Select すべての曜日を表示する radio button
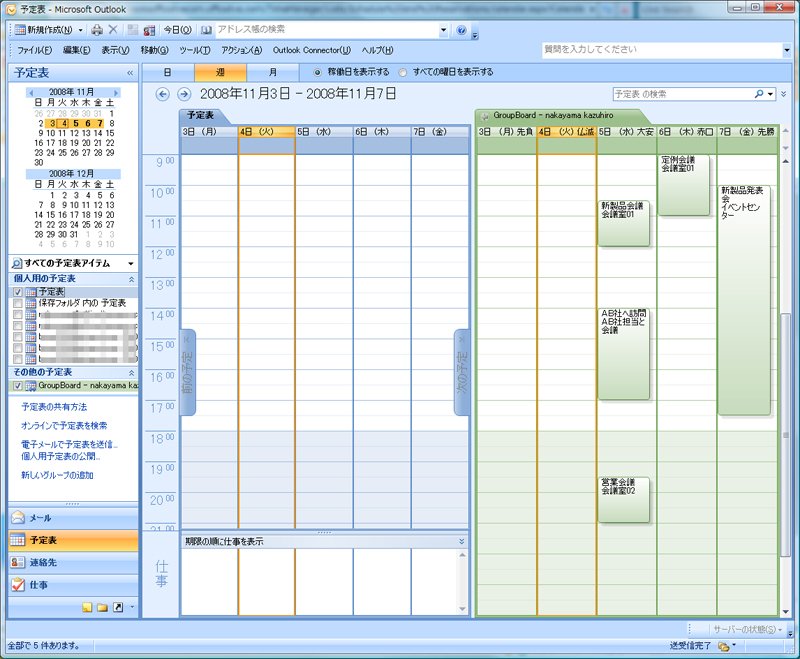 (403, 72)
